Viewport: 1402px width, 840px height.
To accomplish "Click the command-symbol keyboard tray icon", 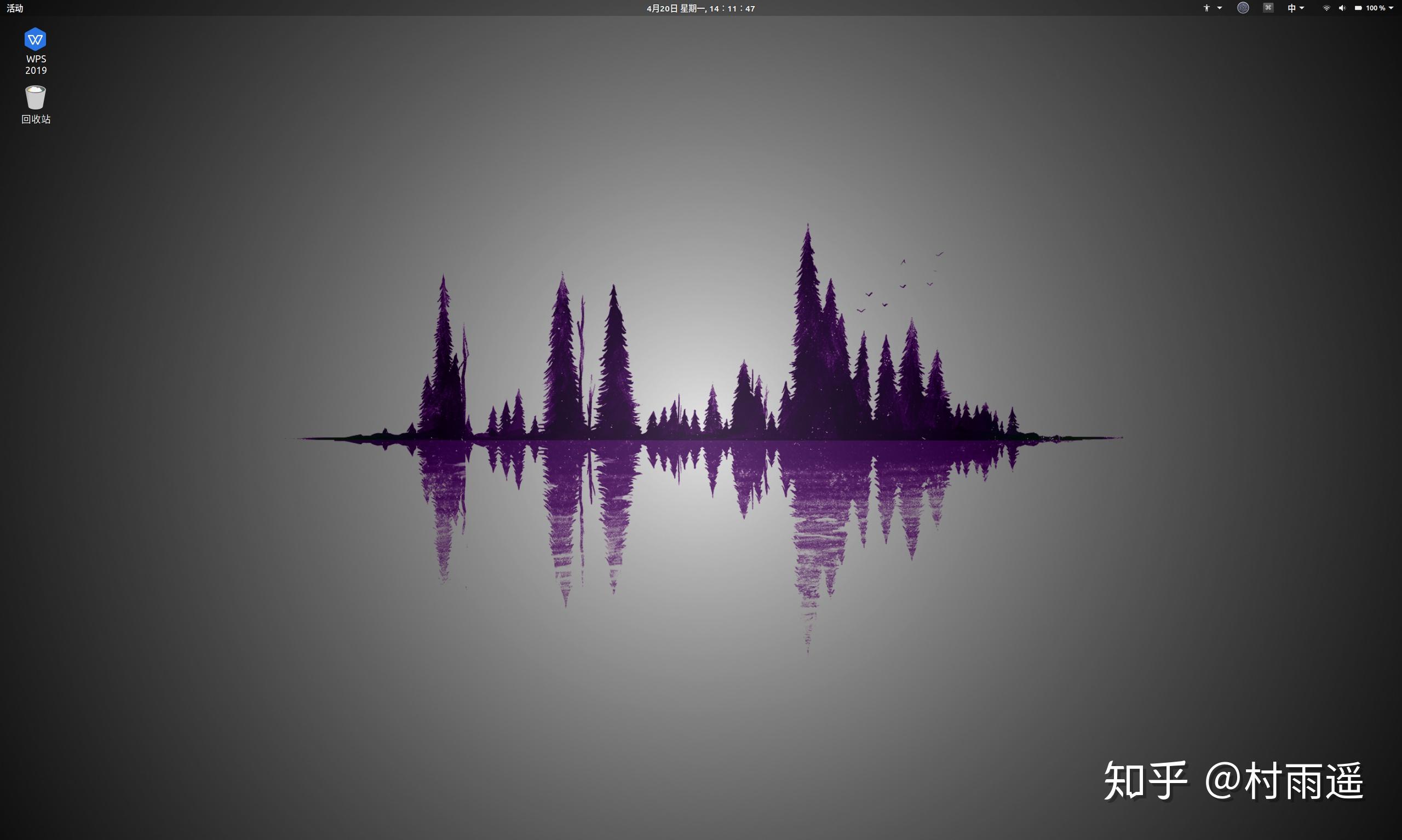I will [x=1268, y=8].
